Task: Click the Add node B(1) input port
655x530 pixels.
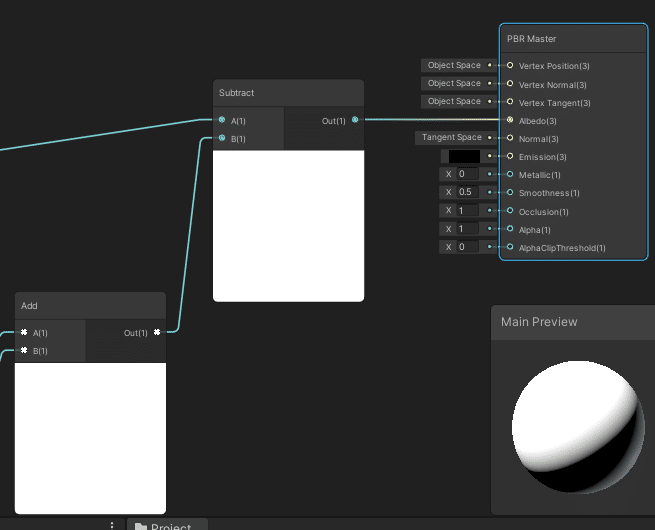Action: [24, 350]
